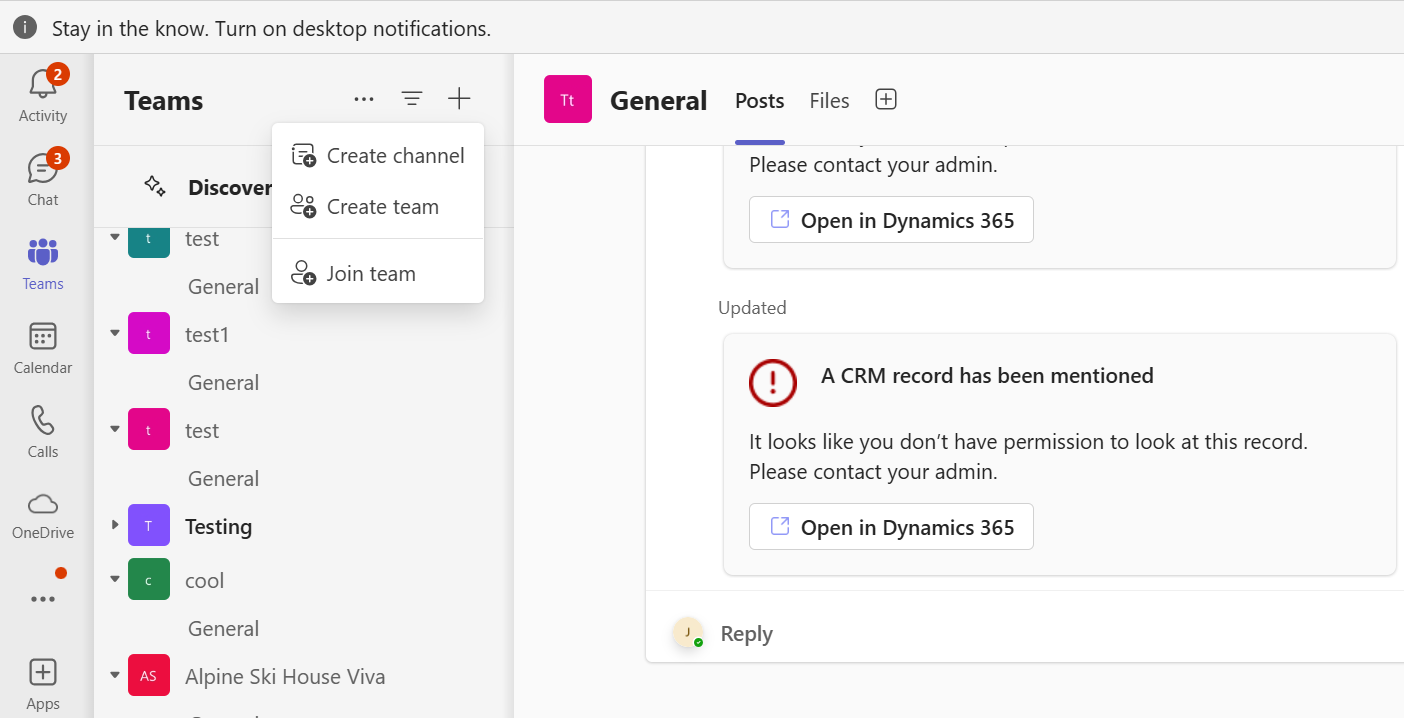Screen dimensions: 1404x718
Task: Collapse the cool team
Action: pos(115,580)
